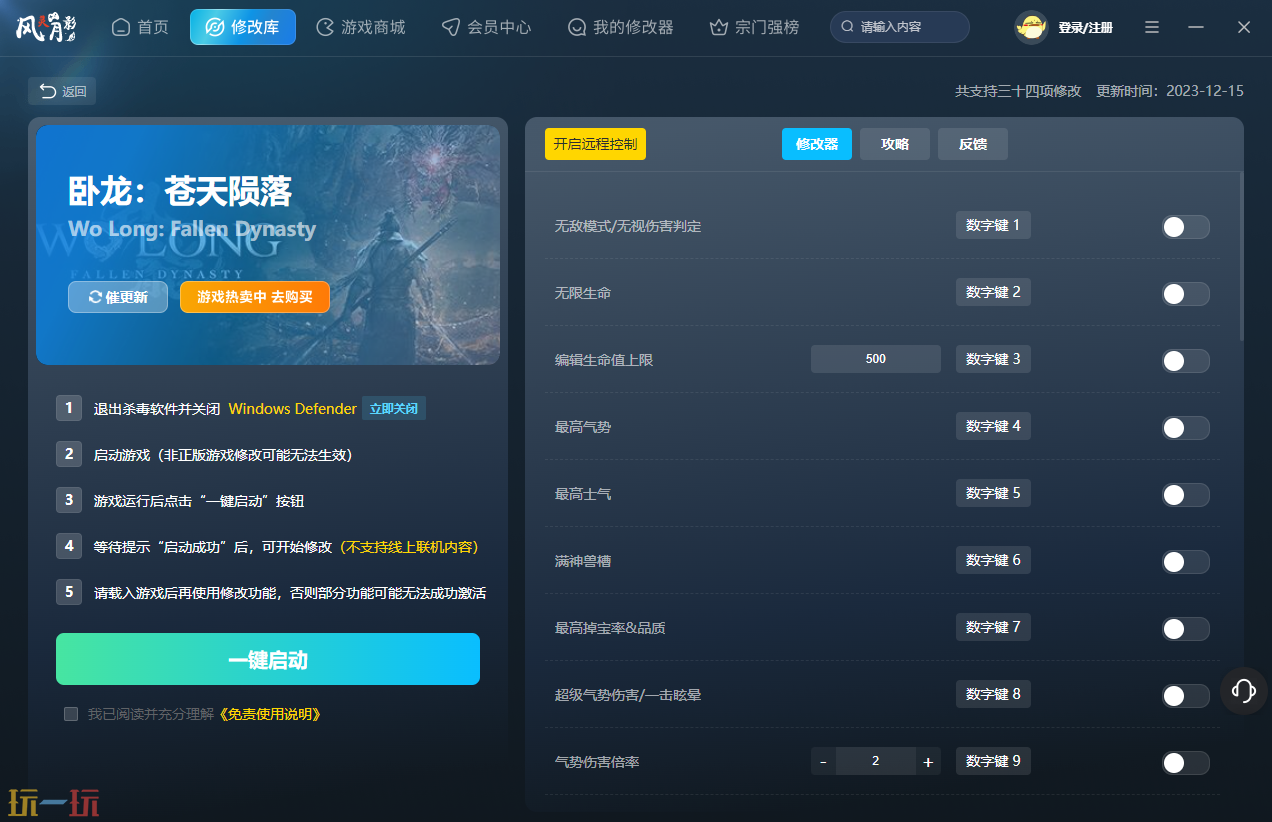Toggle 超级气势伤害/一击眩晕 switch
Viewport: 1272px width, 822px height.
pyautogui.click(x=1185, y=696)
